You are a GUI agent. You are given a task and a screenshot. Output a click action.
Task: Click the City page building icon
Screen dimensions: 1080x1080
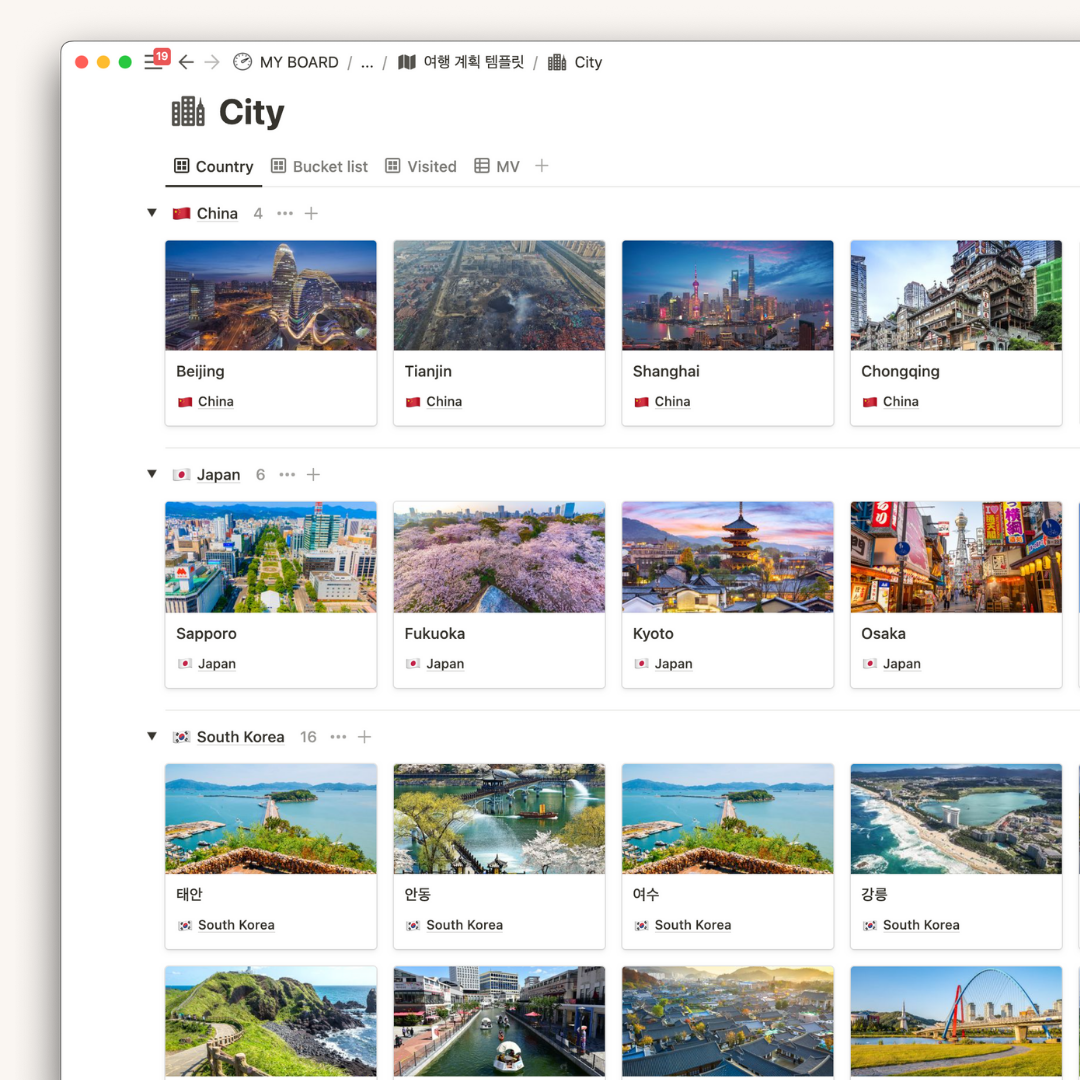[188, 112]
